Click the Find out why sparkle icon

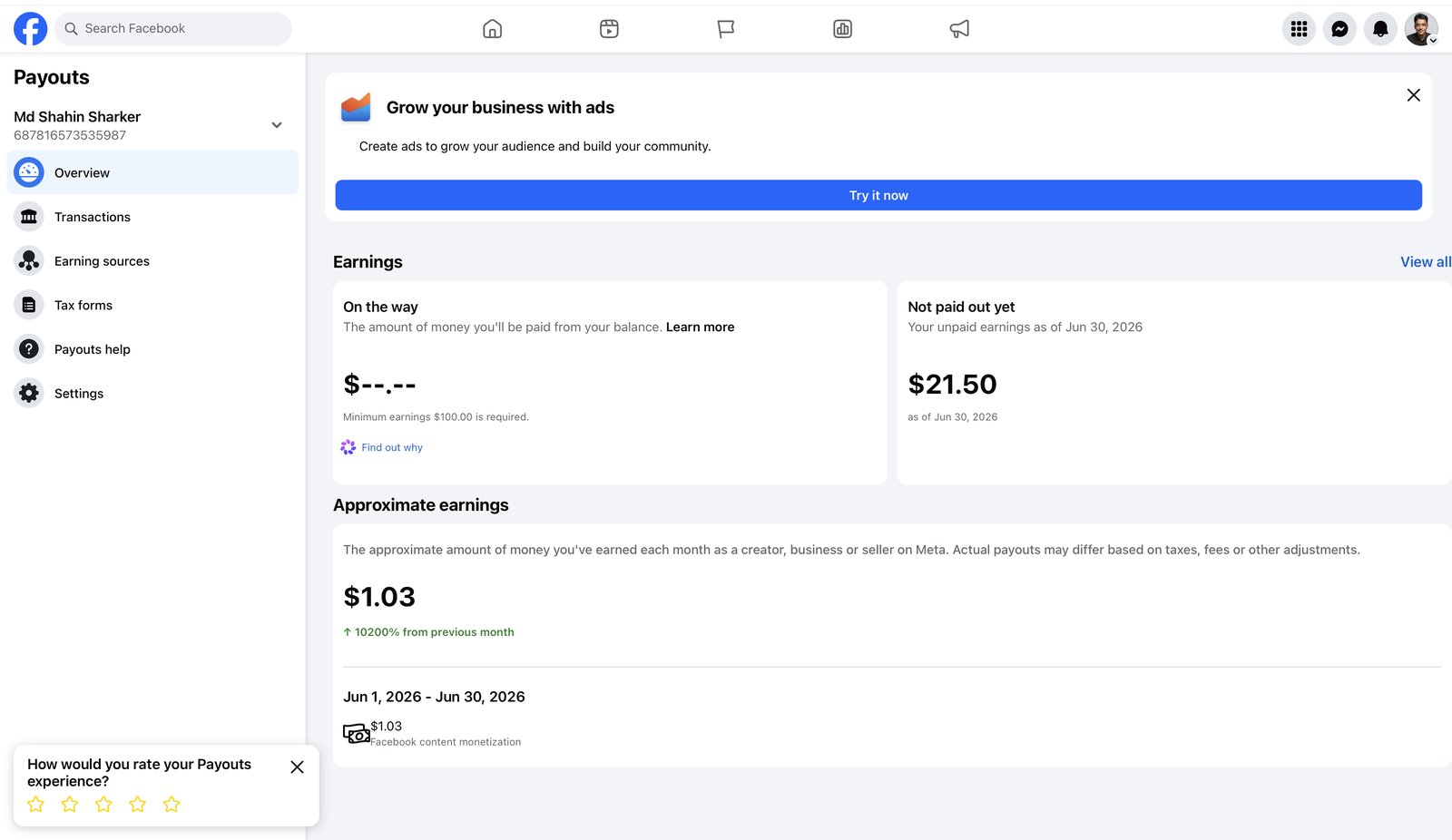click(348, 447)
